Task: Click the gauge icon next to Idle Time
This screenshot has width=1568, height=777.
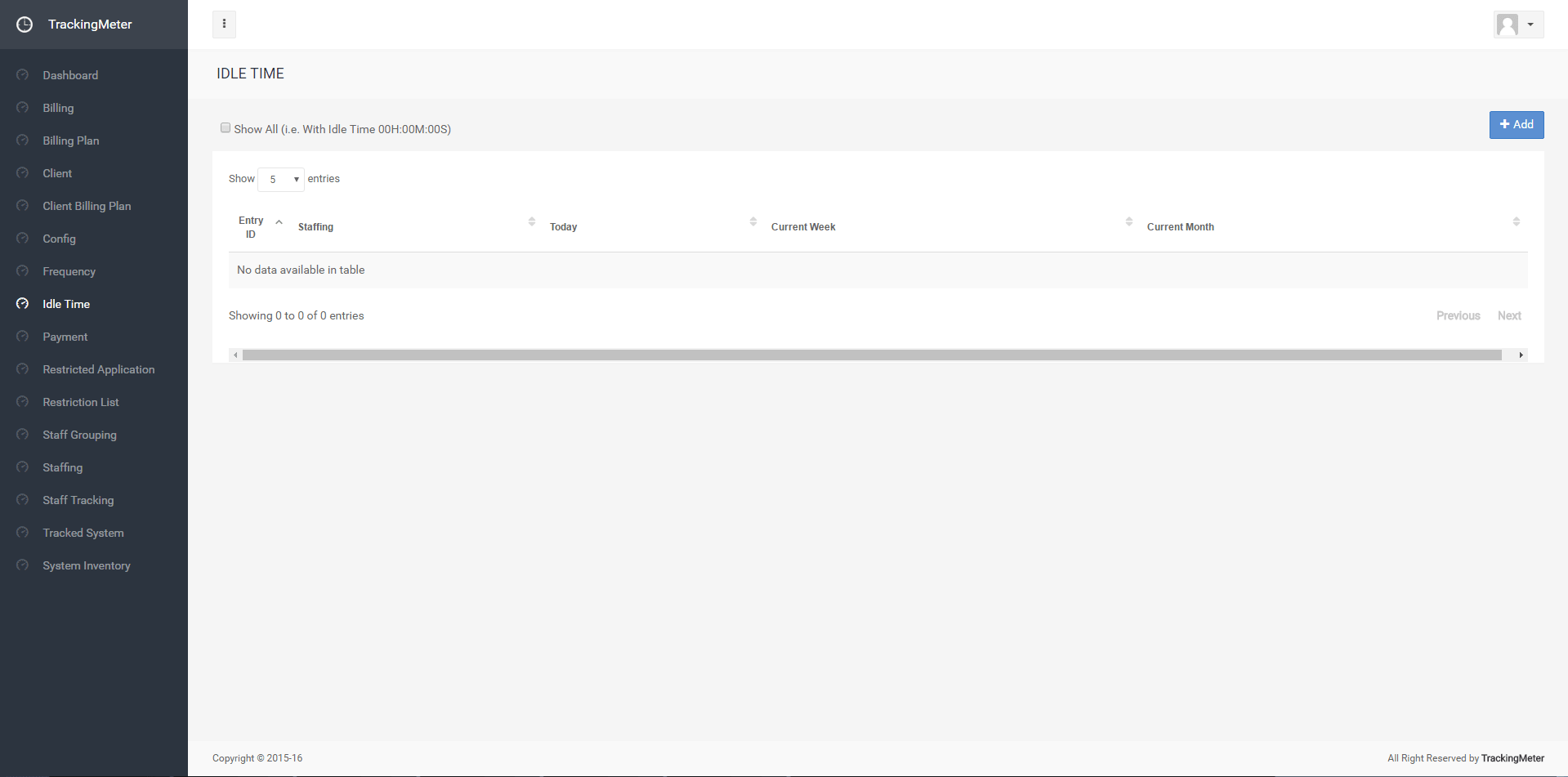Action: (23, 304)
